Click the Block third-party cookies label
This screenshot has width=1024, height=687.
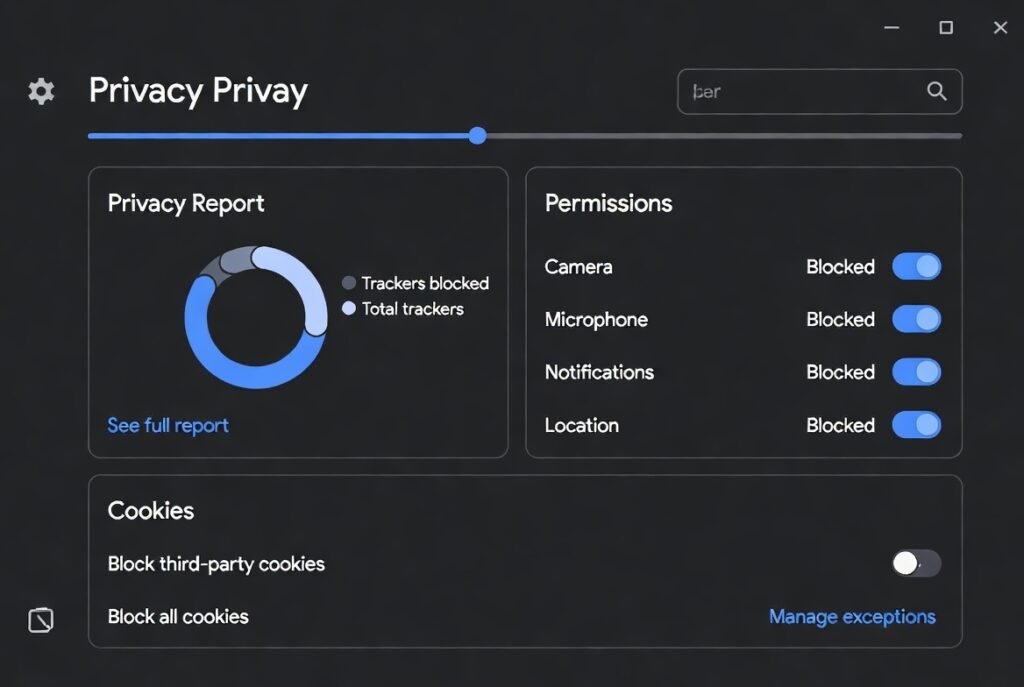(216, 564)
